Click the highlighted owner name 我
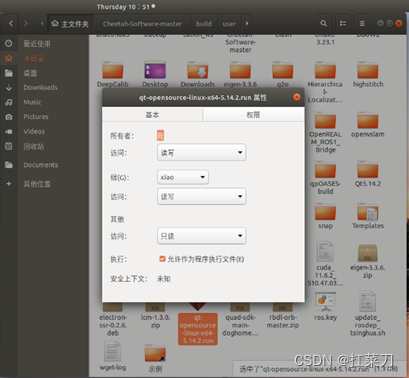This screenshot has height=378, width=409. [160, 135]
